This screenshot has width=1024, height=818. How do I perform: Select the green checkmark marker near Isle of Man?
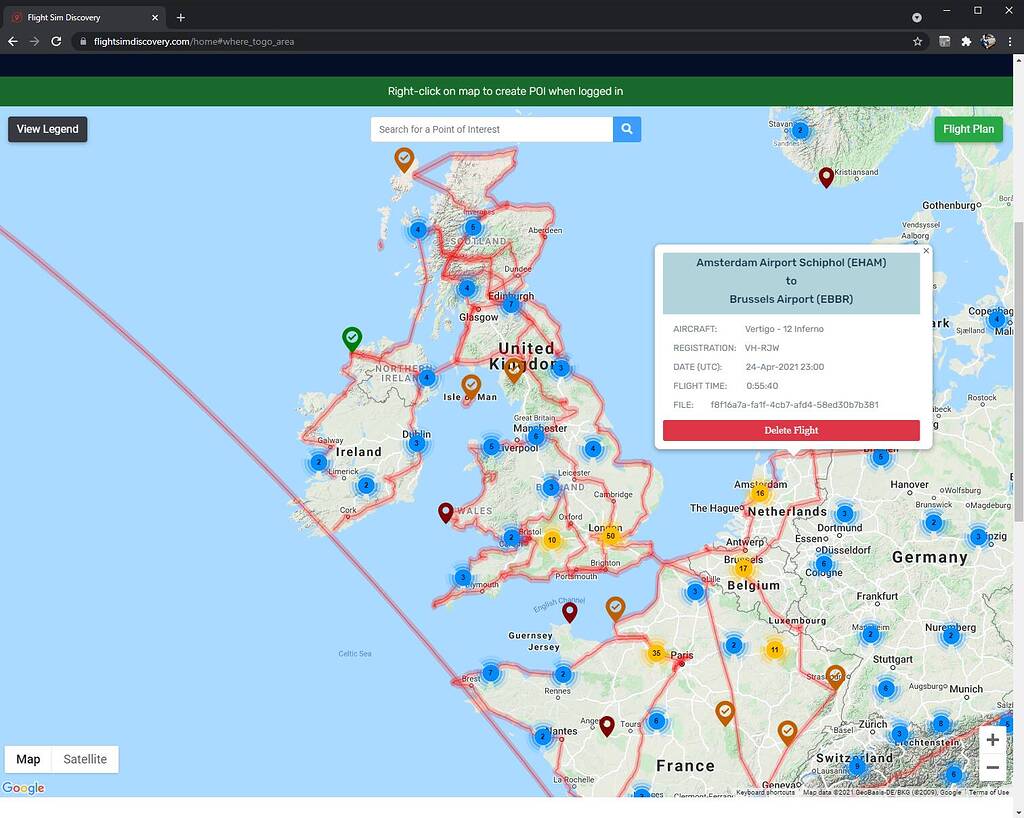click(x=351, y=337)
